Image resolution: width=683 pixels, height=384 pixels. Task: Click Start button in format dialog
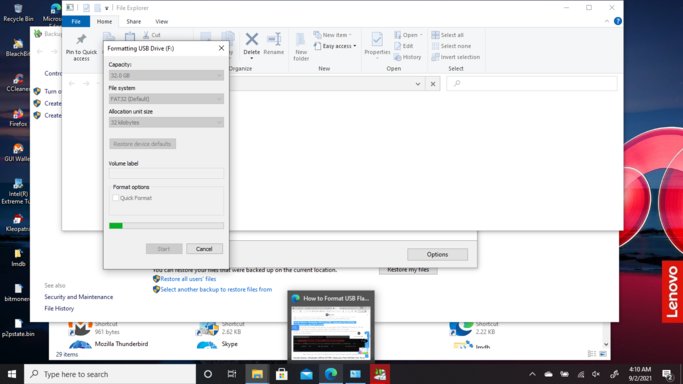click(164, 249)
